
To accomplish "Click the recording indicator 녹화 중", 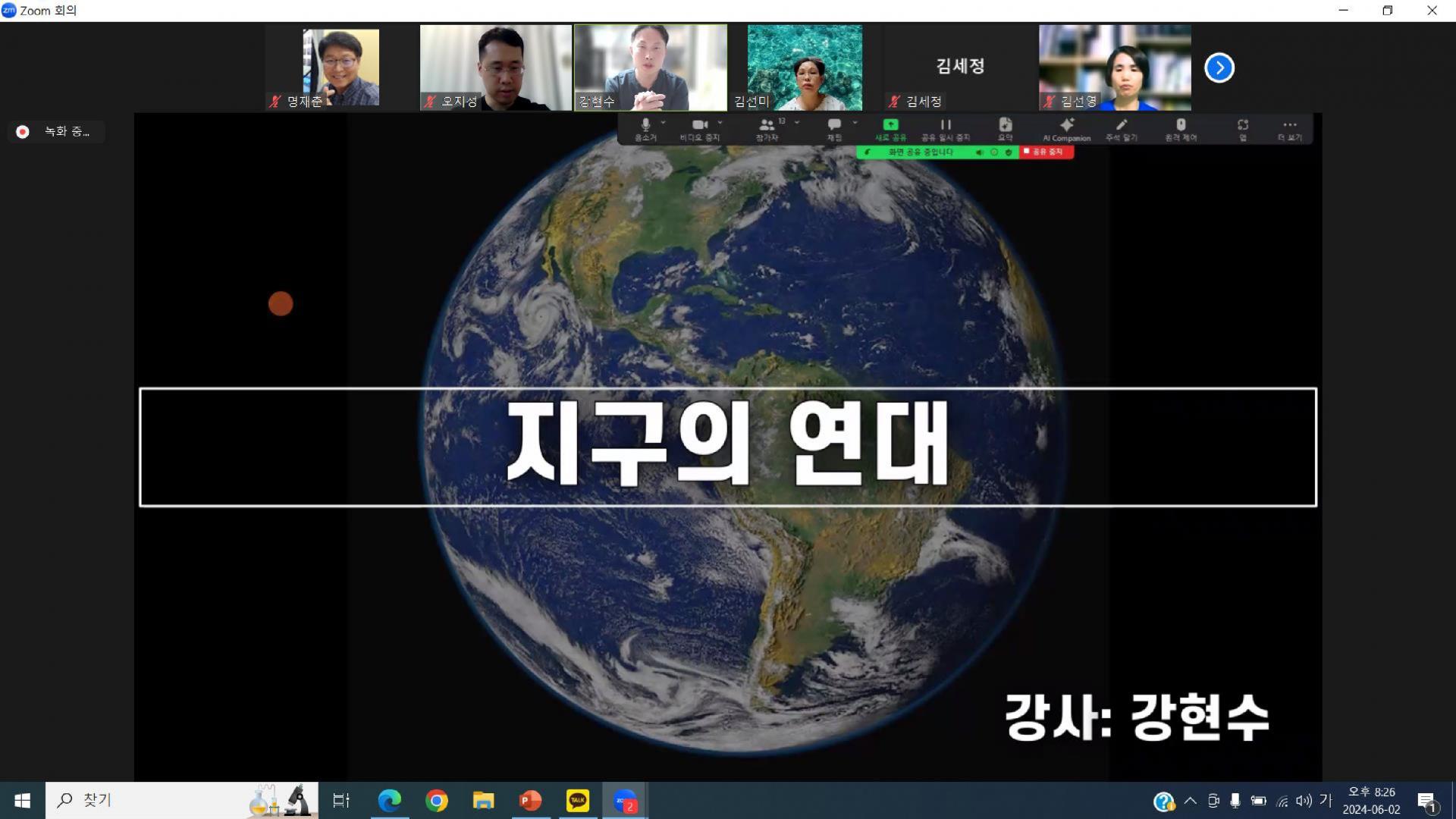I will click(56, 132).
